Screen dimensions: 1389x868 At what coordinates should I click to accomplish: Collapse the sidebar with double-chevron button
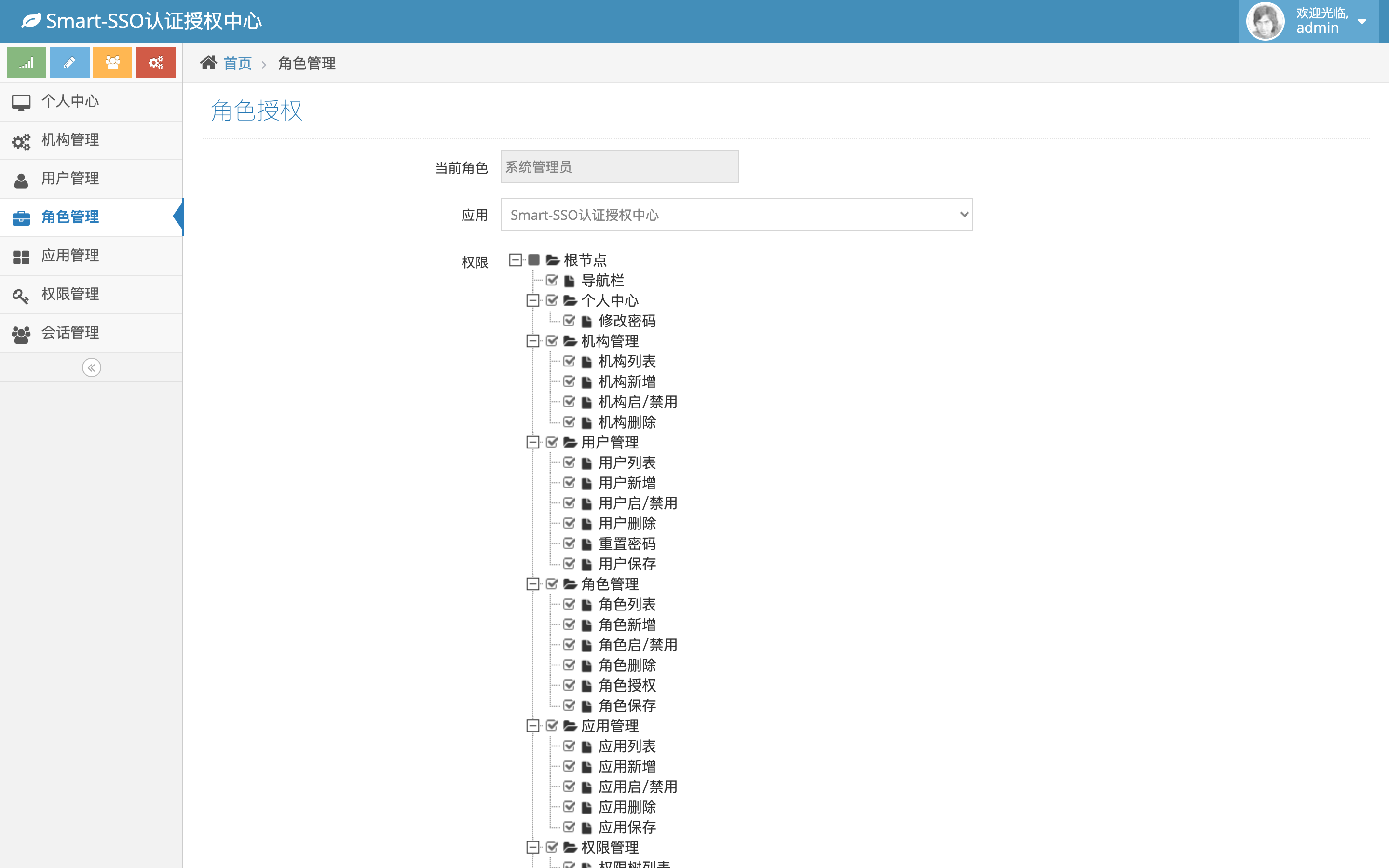(x=91, y=367)
